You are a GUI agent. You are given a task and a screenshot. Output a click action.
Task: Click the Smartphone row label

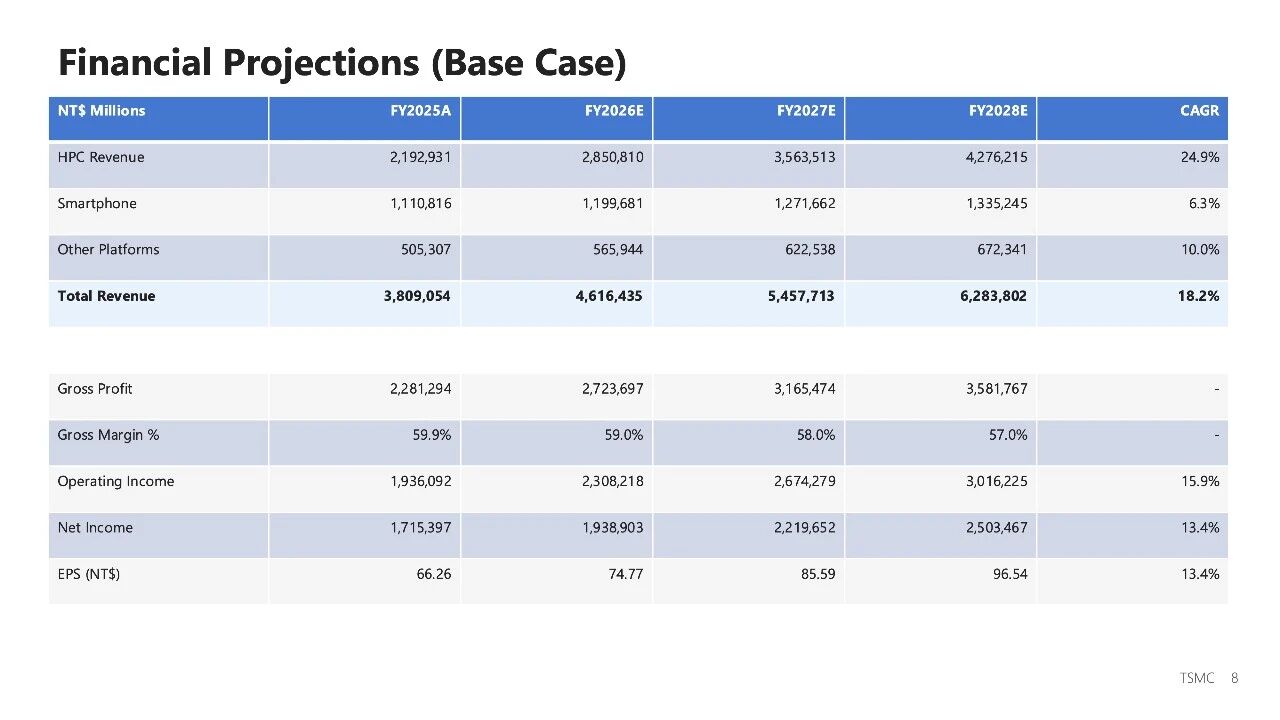tap(97, 203)
